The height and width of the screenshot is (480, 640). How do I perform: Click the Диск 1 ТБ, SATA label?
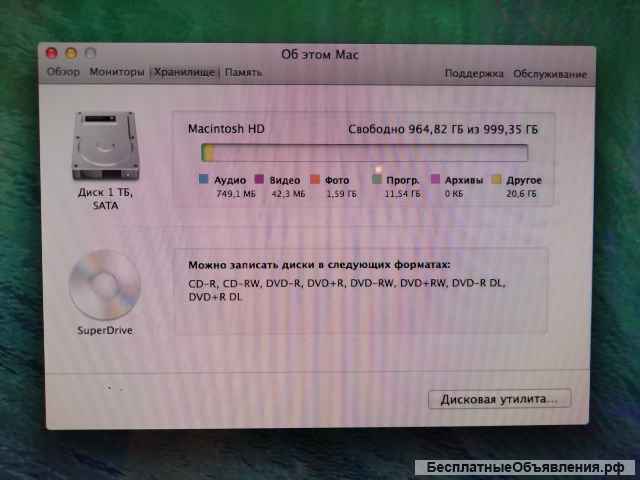click(x=105, y=199)
